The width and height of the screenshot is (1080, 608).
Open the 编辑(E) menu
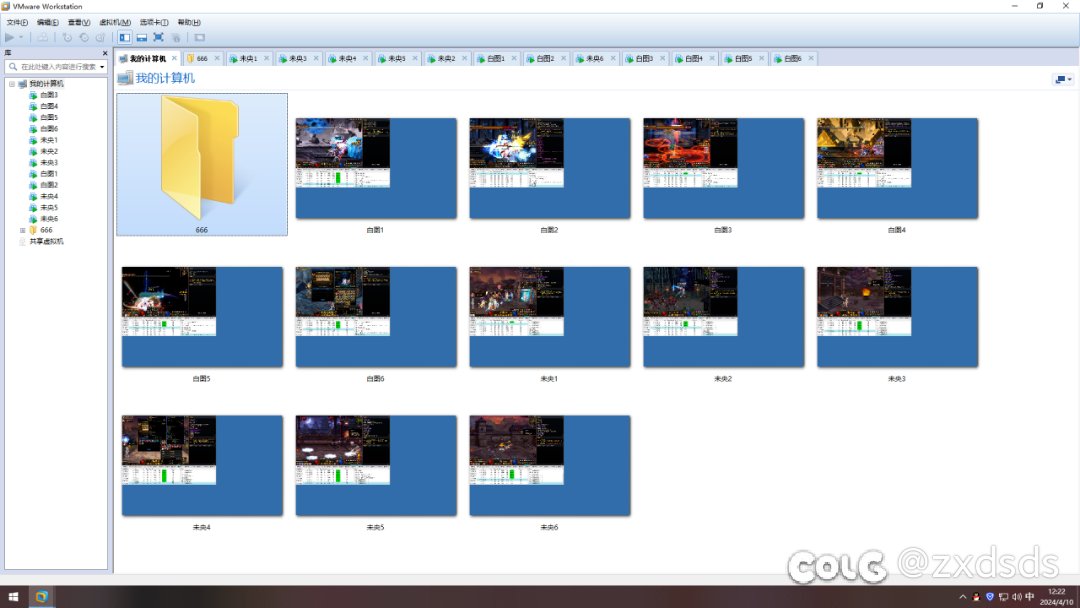point(48,22)
